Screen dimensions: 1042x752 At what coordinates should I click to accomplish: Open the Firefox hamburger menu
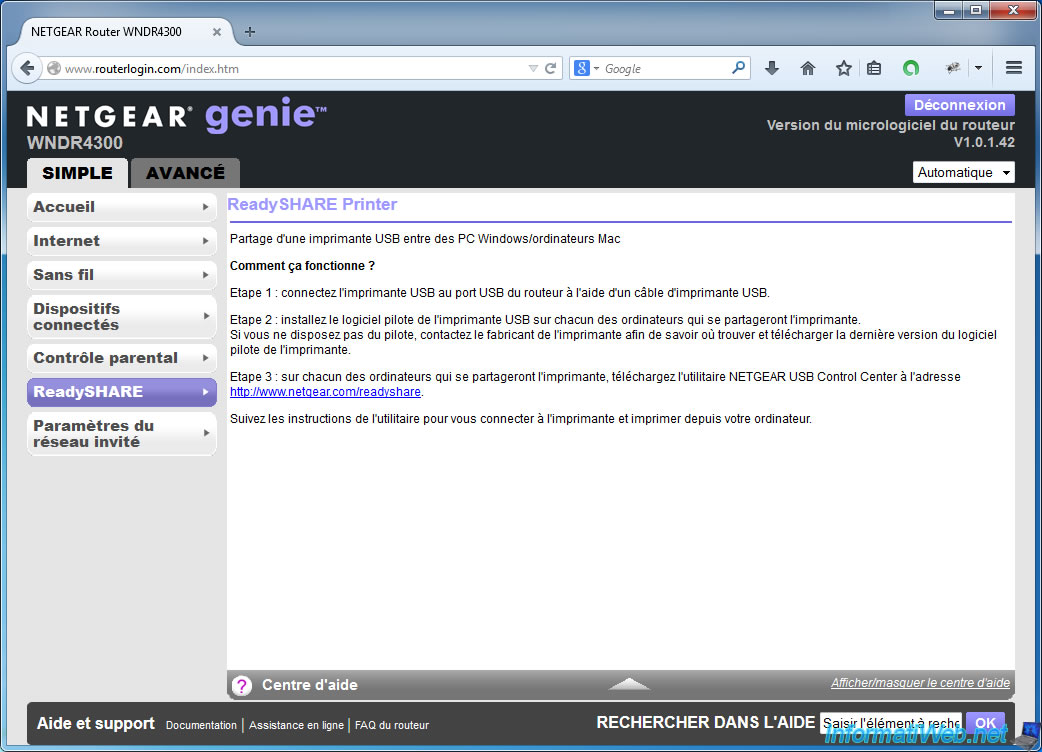tap(1013, 68)
